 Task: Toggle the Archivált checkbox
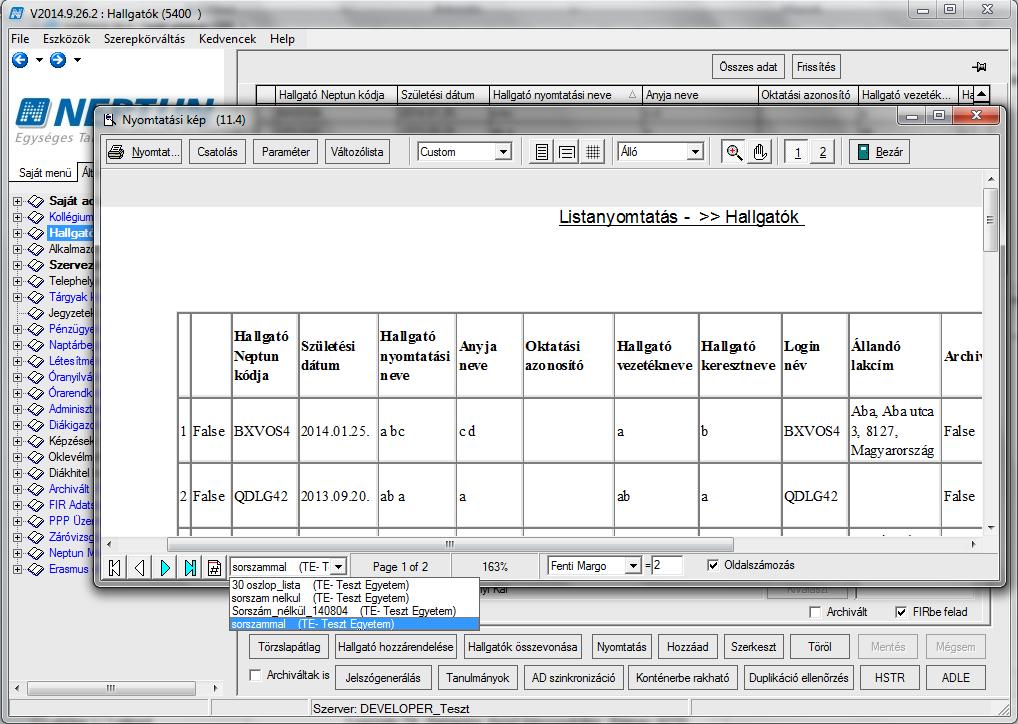(815, 612)
